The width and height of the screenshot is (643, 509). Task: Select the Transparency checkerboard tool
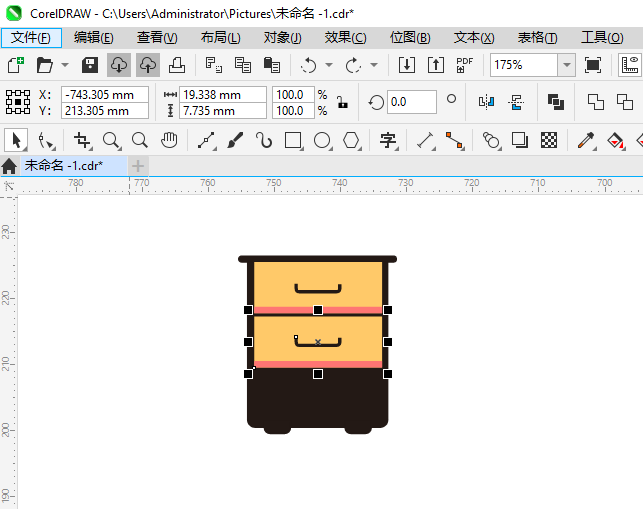click(x=549, y=140)
